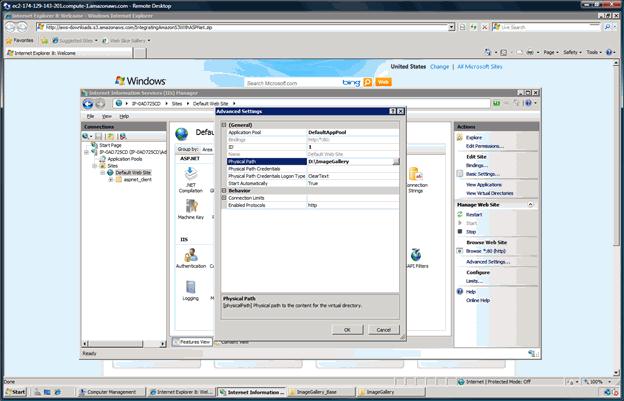Viewport: 624px width, 401px height.
Task: Click the Bindings action link
Action: click(x=477, y=165)
